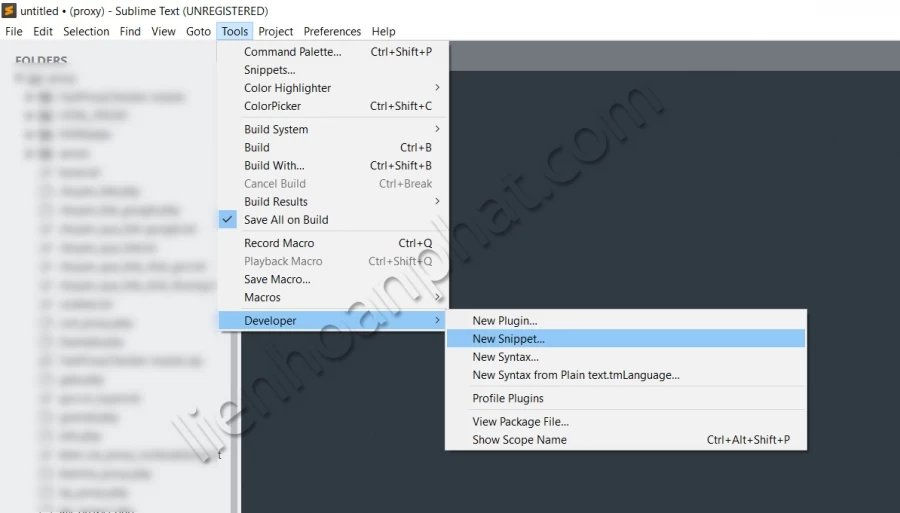Close the open Tools menu
This screenshot has height=513, width=900.
pyautogui.click(x=235, y=32)
